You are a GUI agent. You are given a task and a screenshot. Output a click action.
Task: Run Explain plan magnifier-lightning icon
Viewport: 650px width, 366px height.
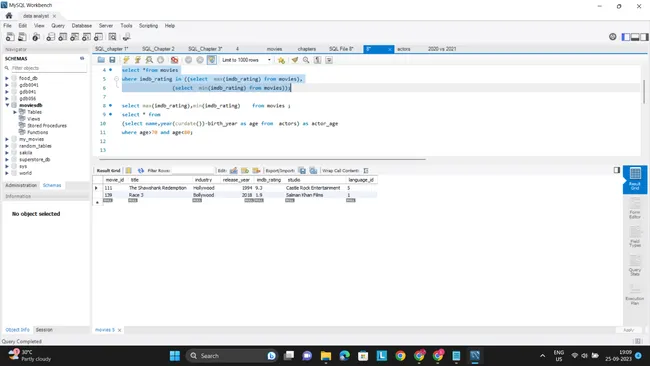(x=149, y=60)
